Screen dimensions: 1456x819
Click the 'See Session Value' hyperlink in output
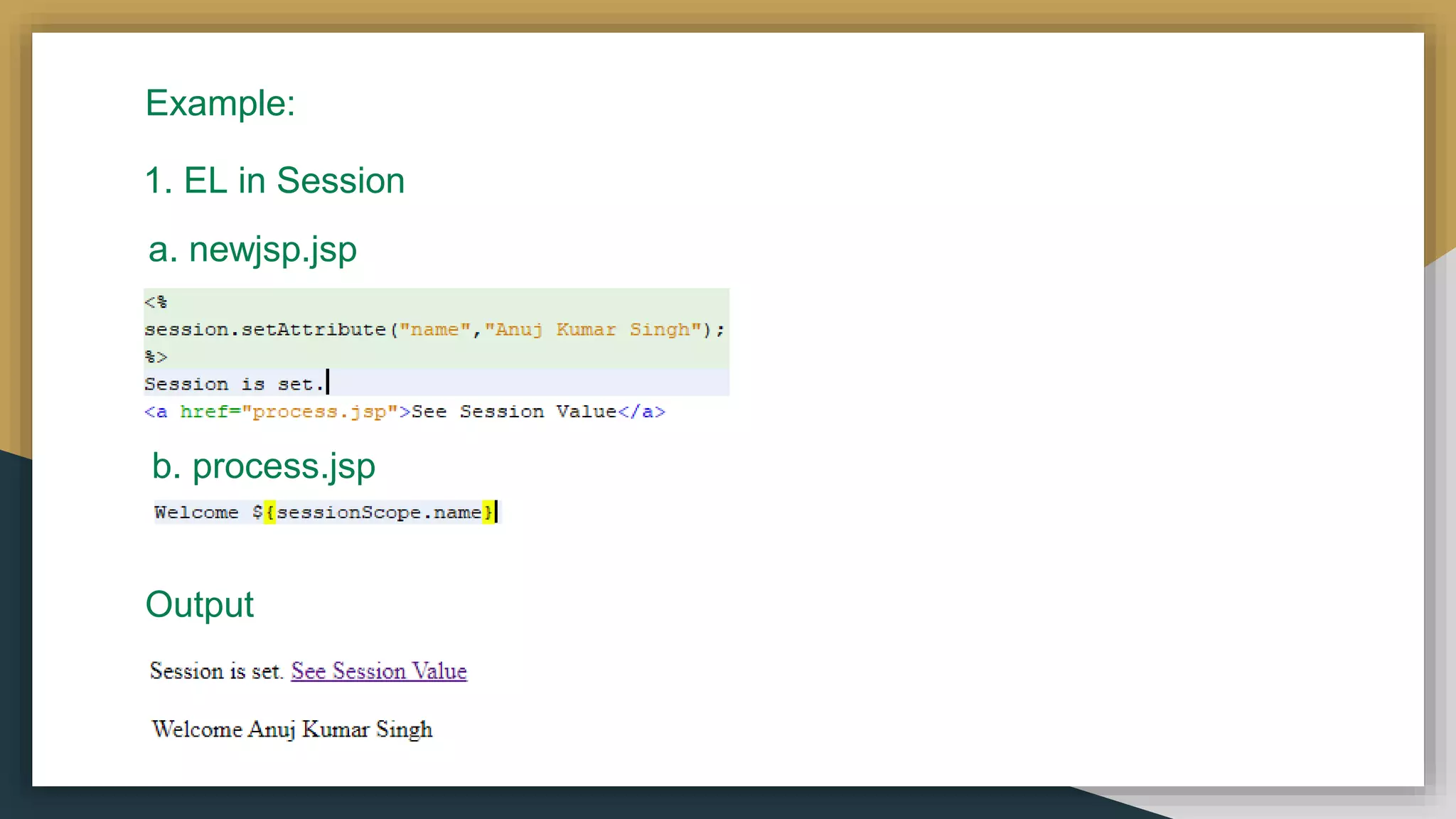point(379,670)
